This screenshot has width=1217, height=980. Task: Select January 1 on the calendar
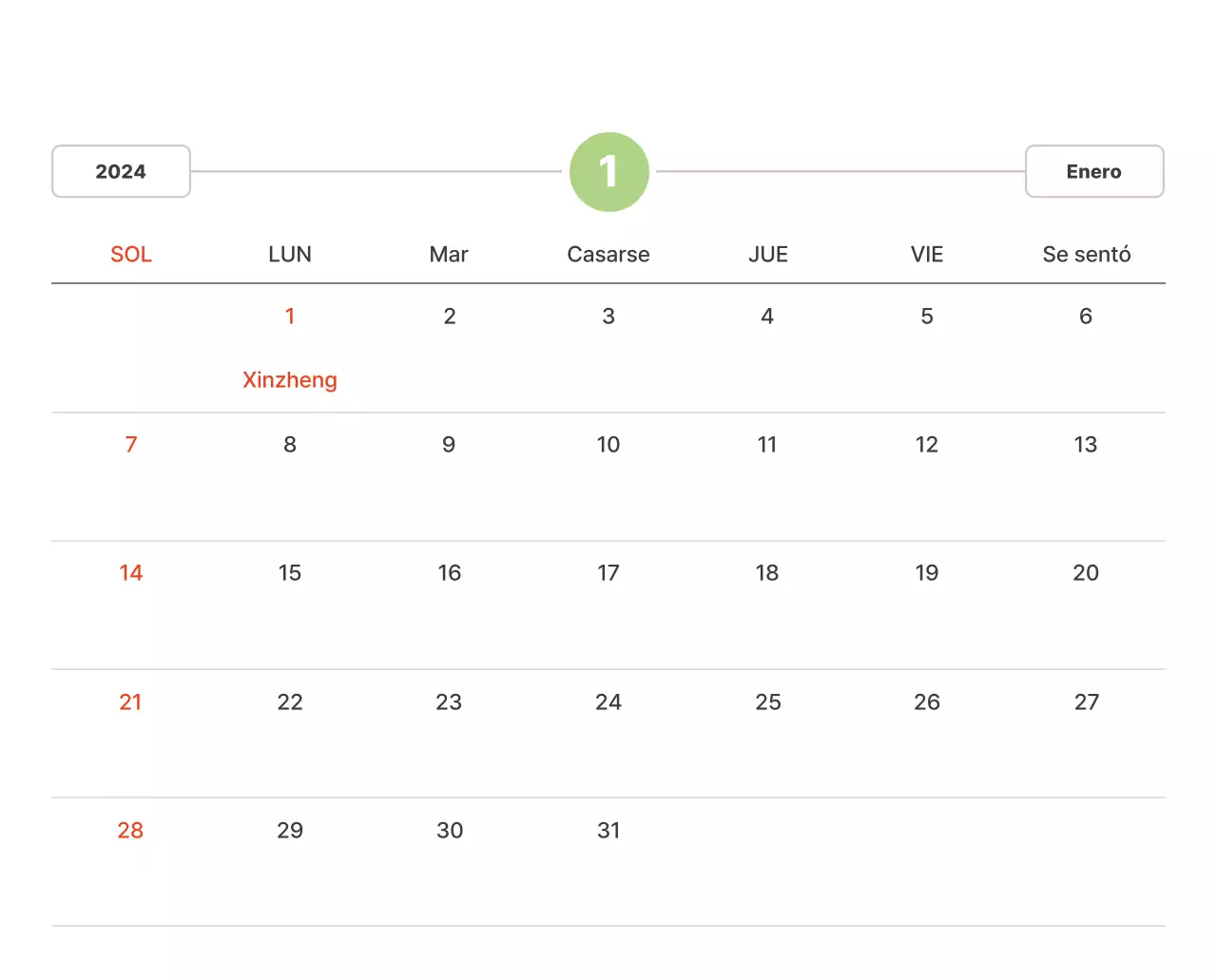click(290, 316)
